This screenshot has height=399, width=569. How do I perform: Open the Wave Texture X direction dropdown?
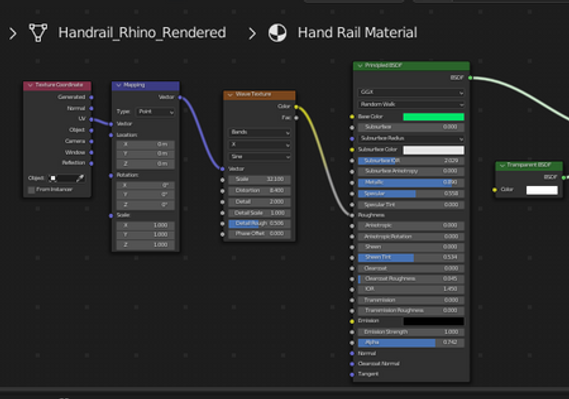click(259, 144)
